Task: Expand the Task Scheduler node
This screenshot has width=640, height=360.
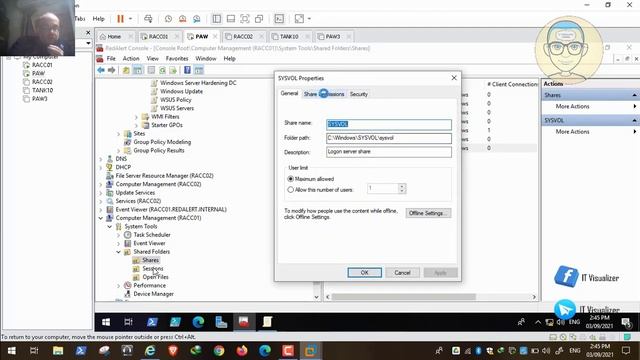Action: point(118,235)
